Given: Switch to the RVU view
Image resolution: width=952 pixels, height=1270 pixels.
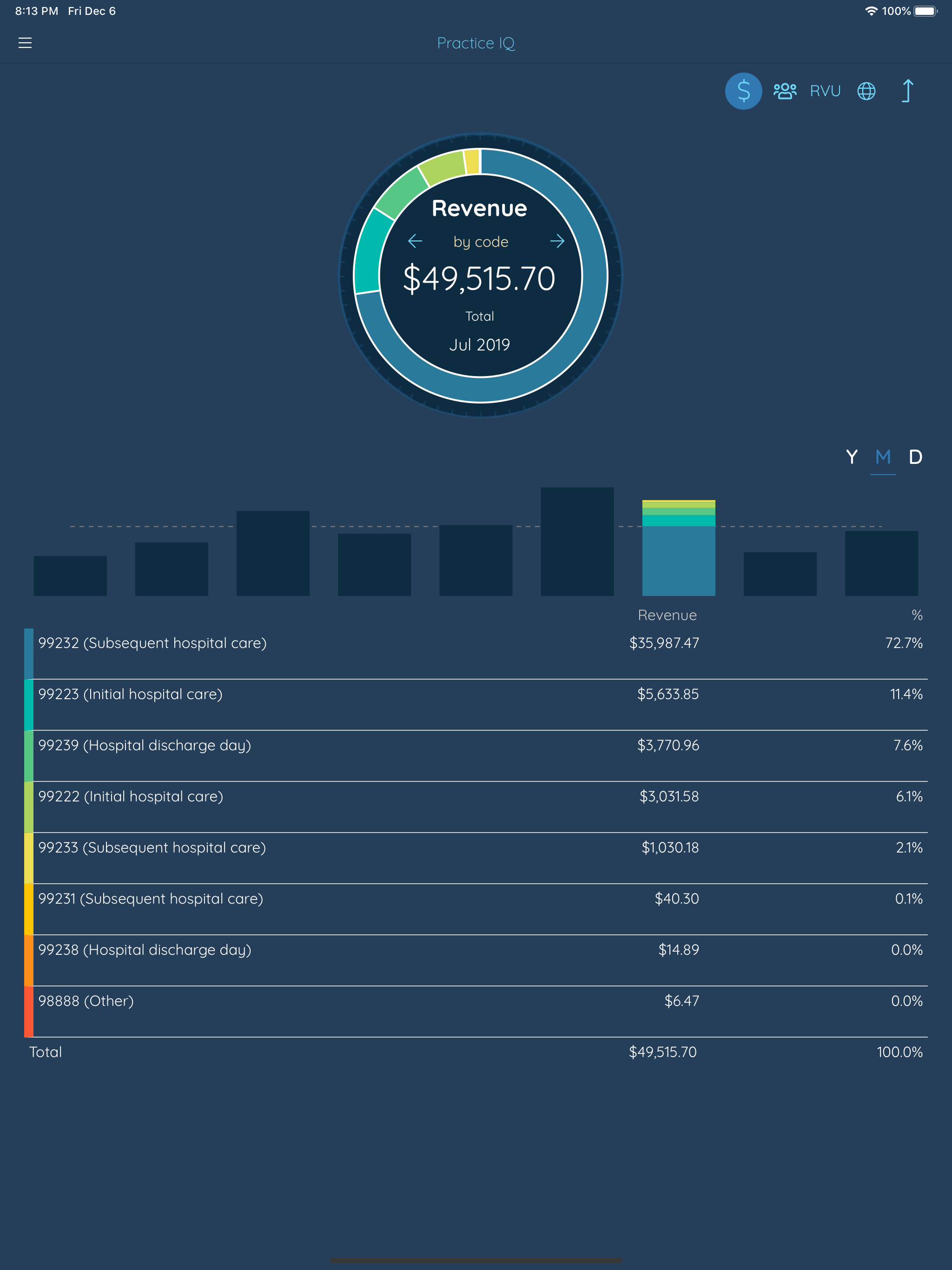Looking at the screenshot, I should pyautogui.click(x=825, y=91).
